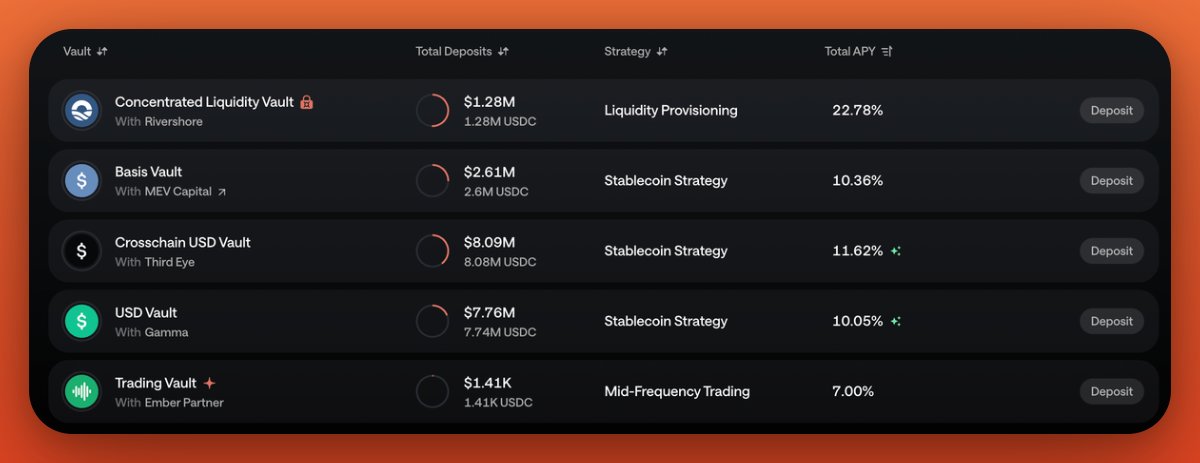The width and height of the screenshot is (1200, 463).
Task: Deposit into Crosschain USD Vault
Action: 1111,251
